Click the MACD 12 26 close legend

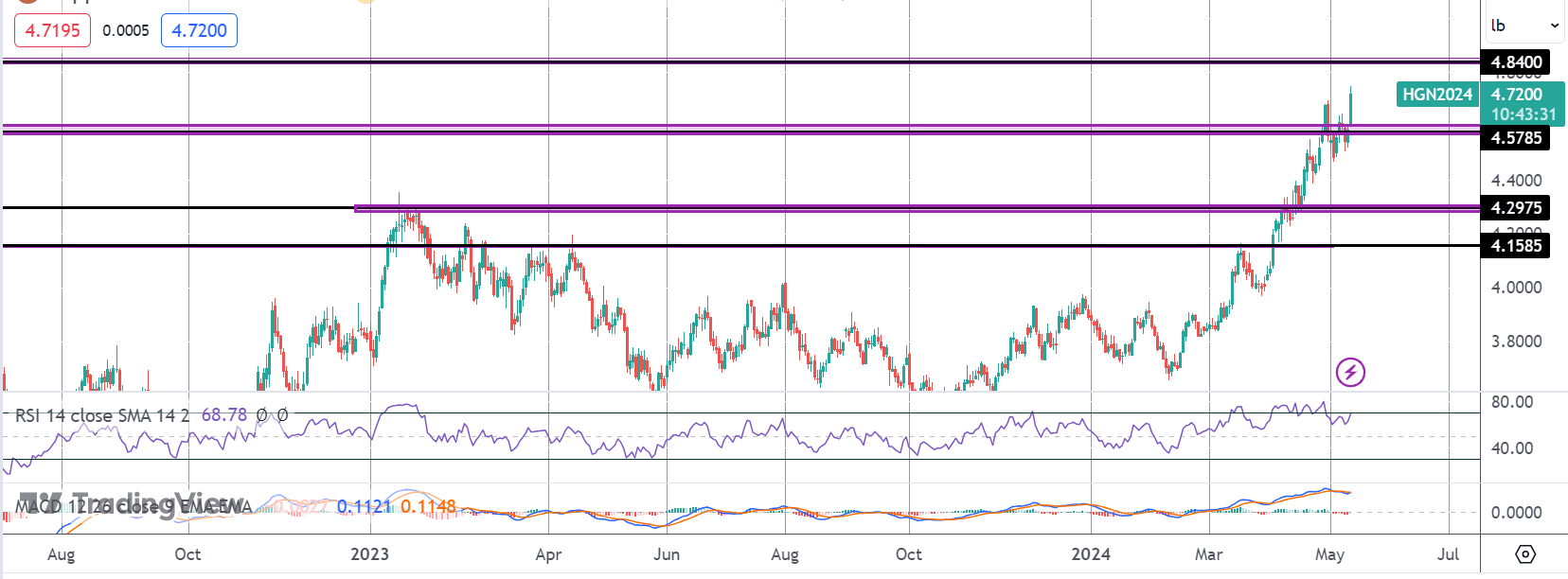pyautogui.click(x=134, y=507)
